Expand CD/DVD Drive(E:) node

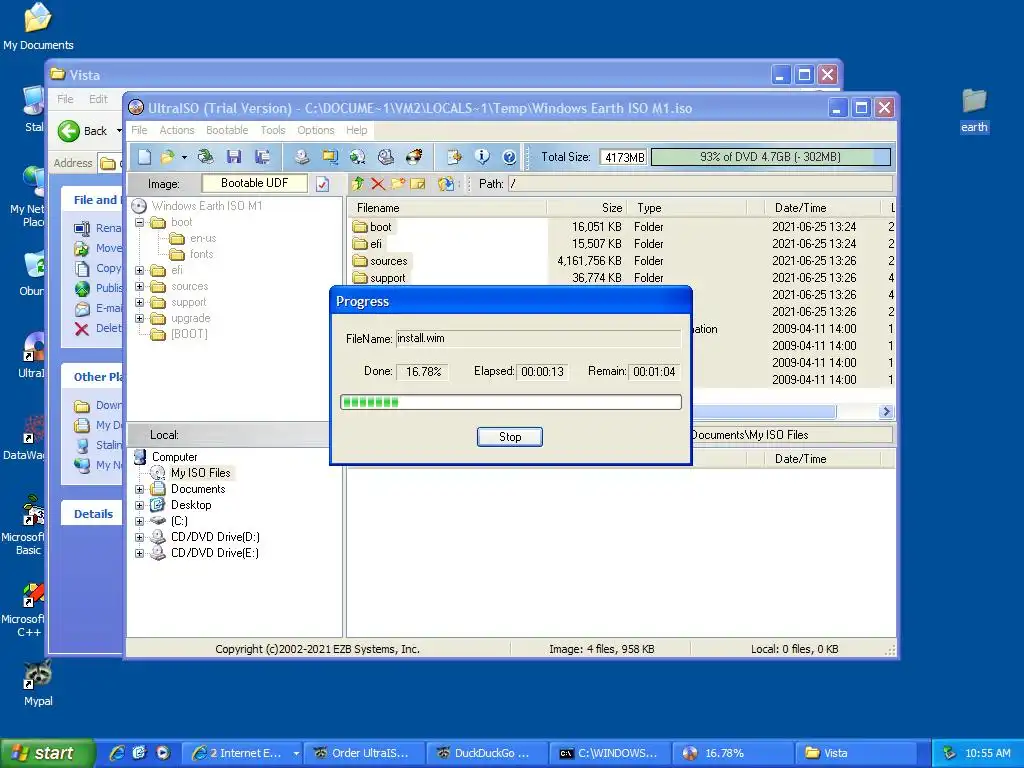tap(140, 553)
